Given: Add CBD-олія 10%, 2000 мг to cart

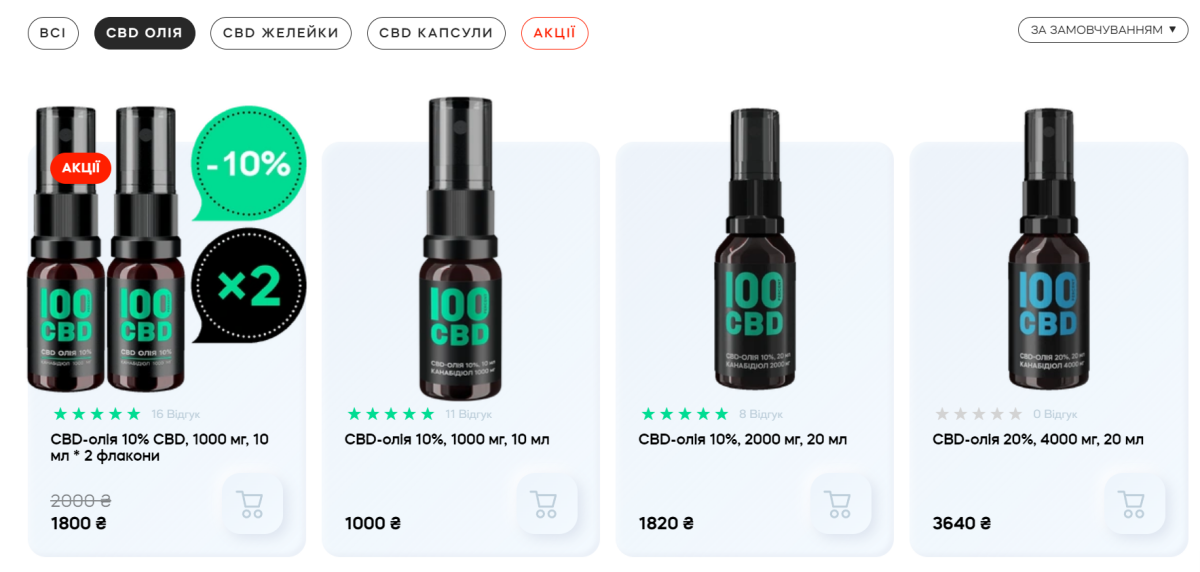Looking at the screenshot, I should click(x=840, y=504).
